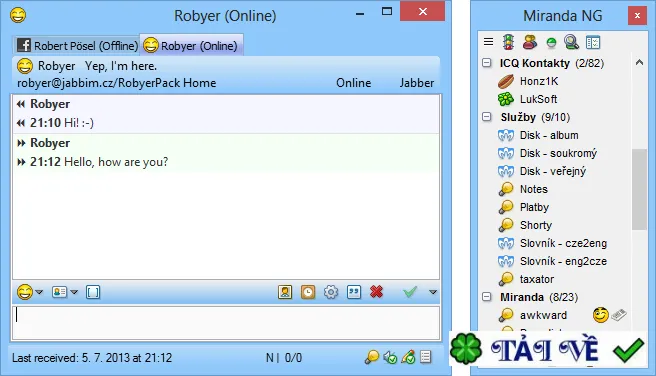Click the list icon in chat status bar
Screen dimensions: 656x376
click(426, 357)
